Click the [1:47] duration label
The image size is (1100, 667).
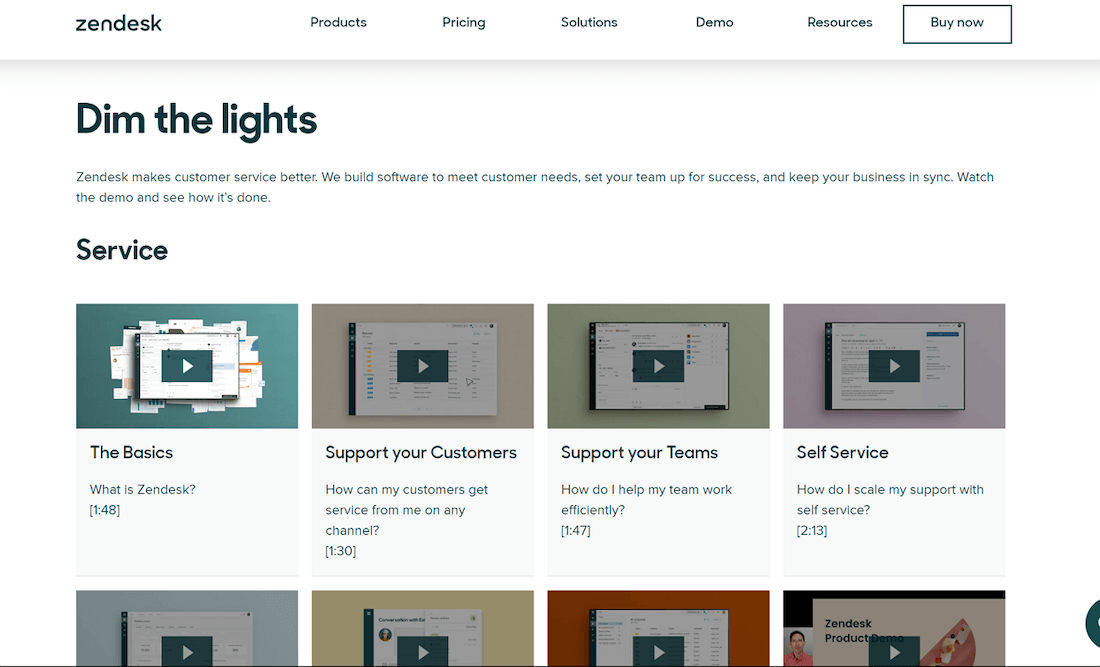click(575, 530)
